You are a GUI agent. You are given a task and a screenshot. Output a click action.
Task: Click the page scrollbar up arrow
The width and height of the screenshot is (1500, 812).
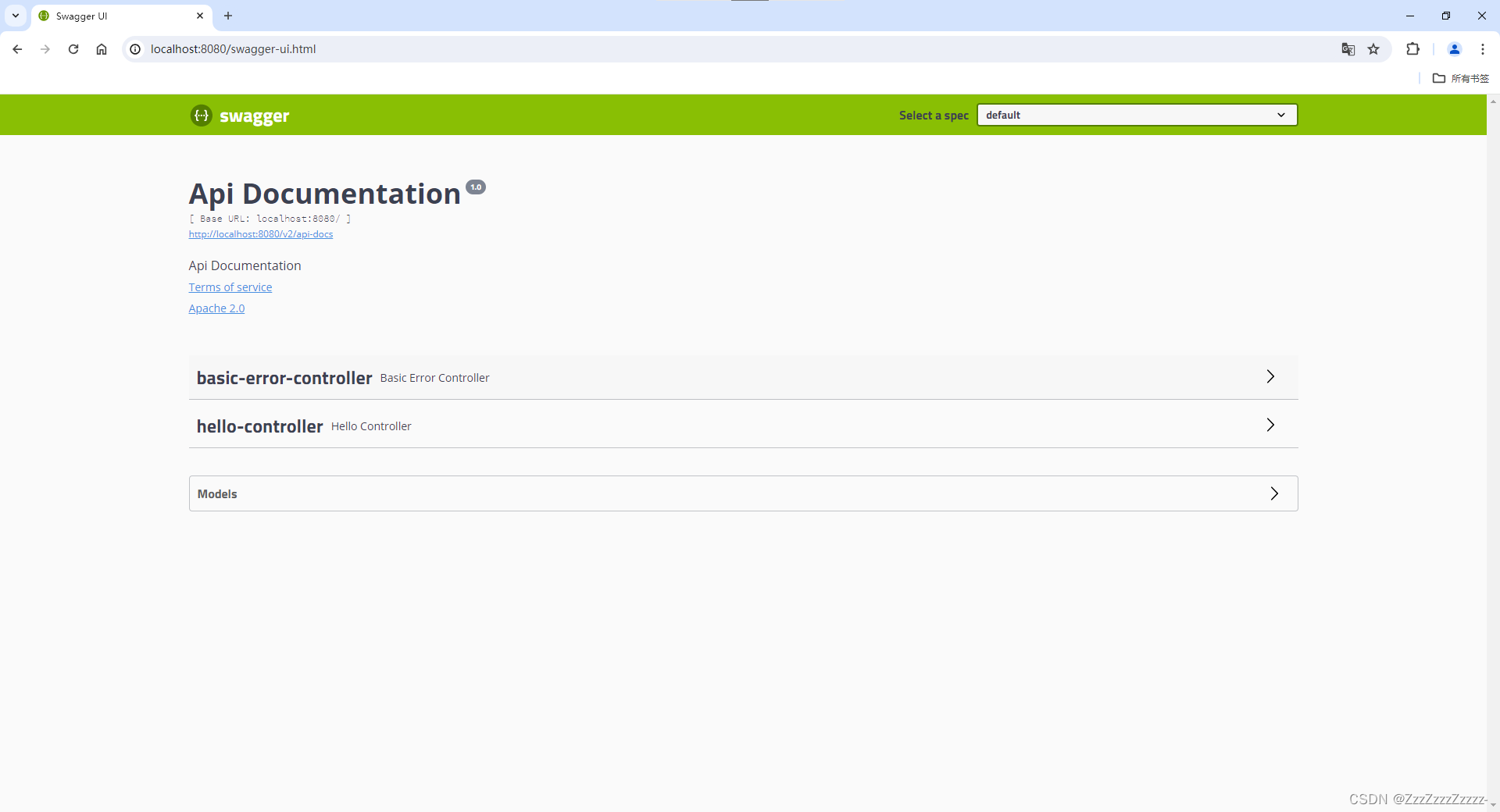coord(1493,101)
